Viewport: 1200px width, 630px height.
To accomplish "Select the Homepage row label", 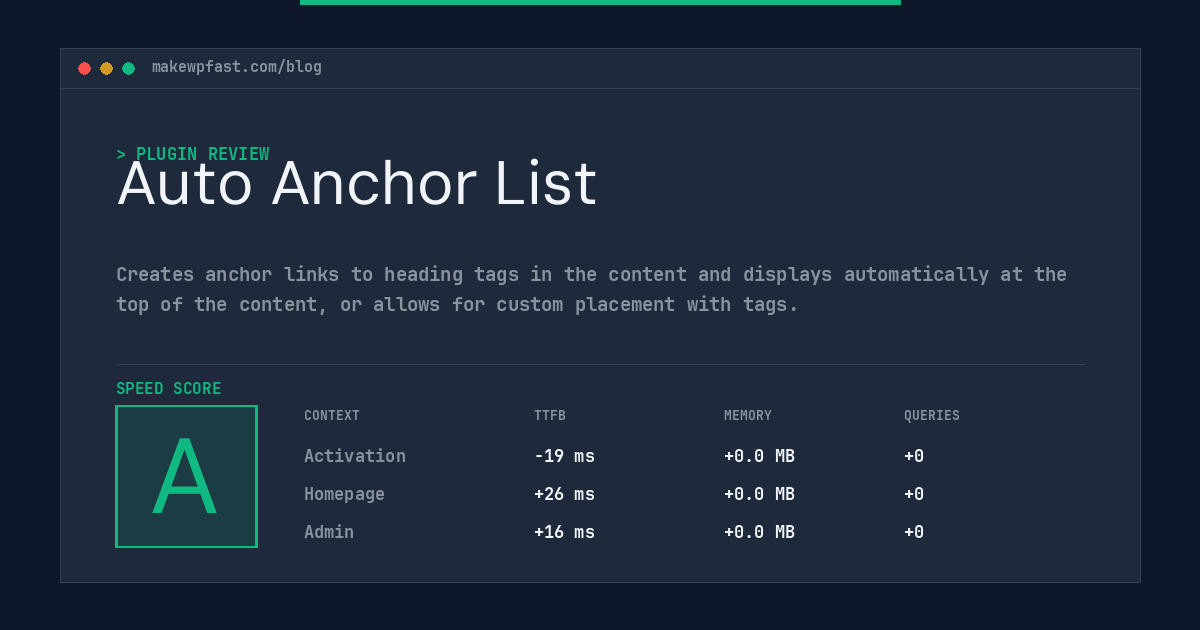I will point(344,494).
